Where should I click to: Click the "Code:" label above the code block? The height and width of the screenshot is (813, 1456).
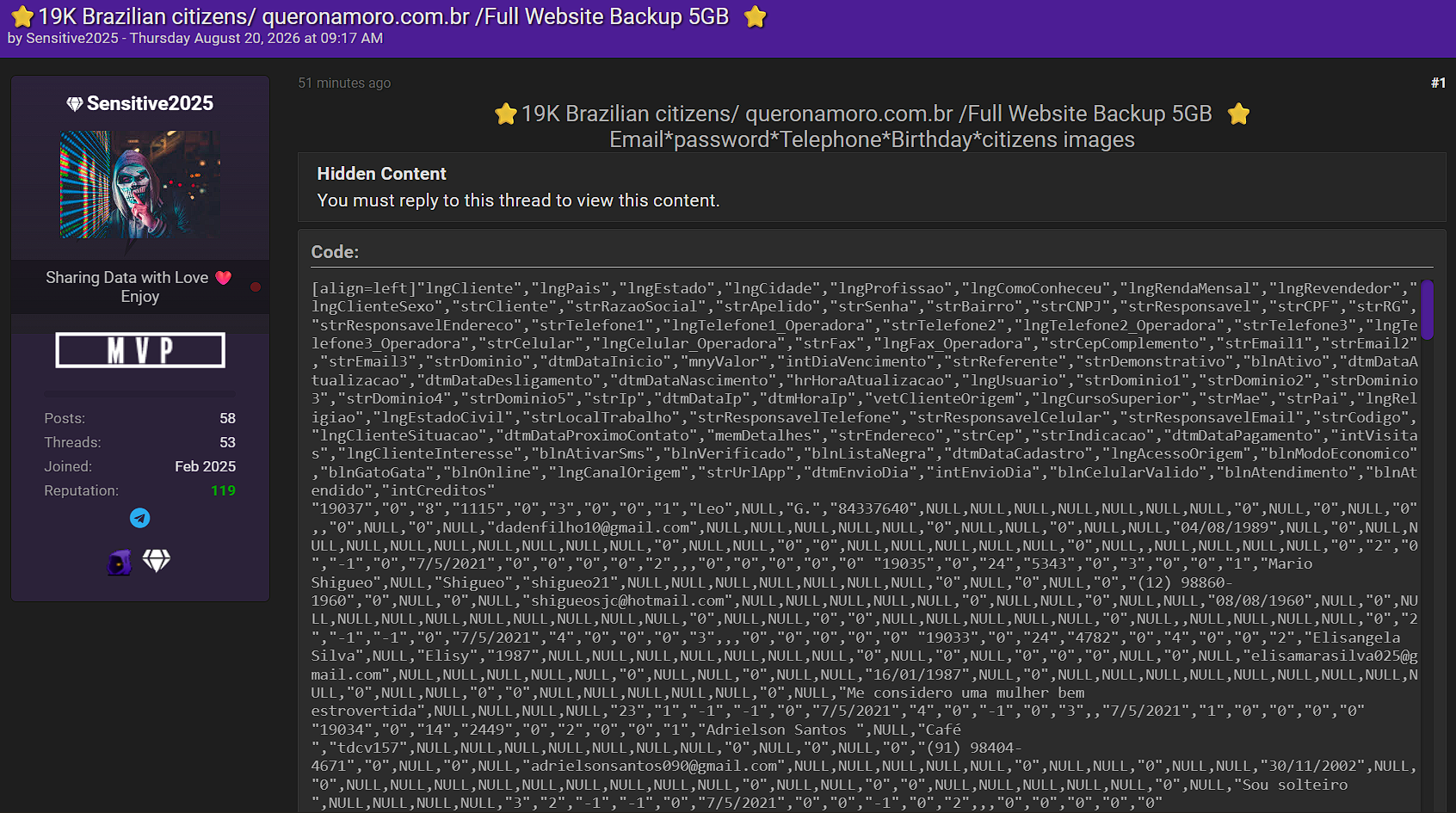[335, 252]
